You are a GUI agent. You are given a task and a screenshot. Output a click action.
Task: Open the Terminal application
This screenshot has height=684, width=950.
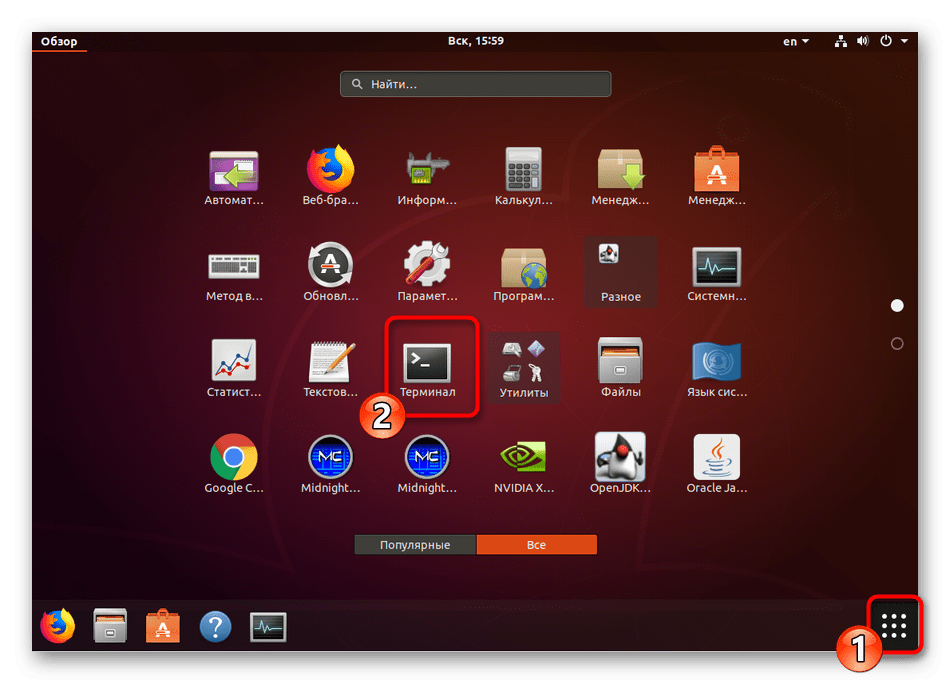[x=427, y=364]
